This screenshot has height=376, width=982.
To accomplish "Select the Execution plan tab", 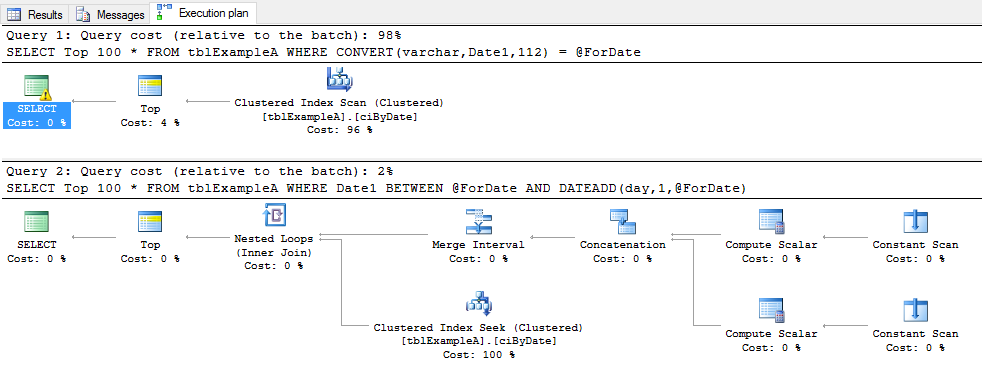I will pos(202,13).
